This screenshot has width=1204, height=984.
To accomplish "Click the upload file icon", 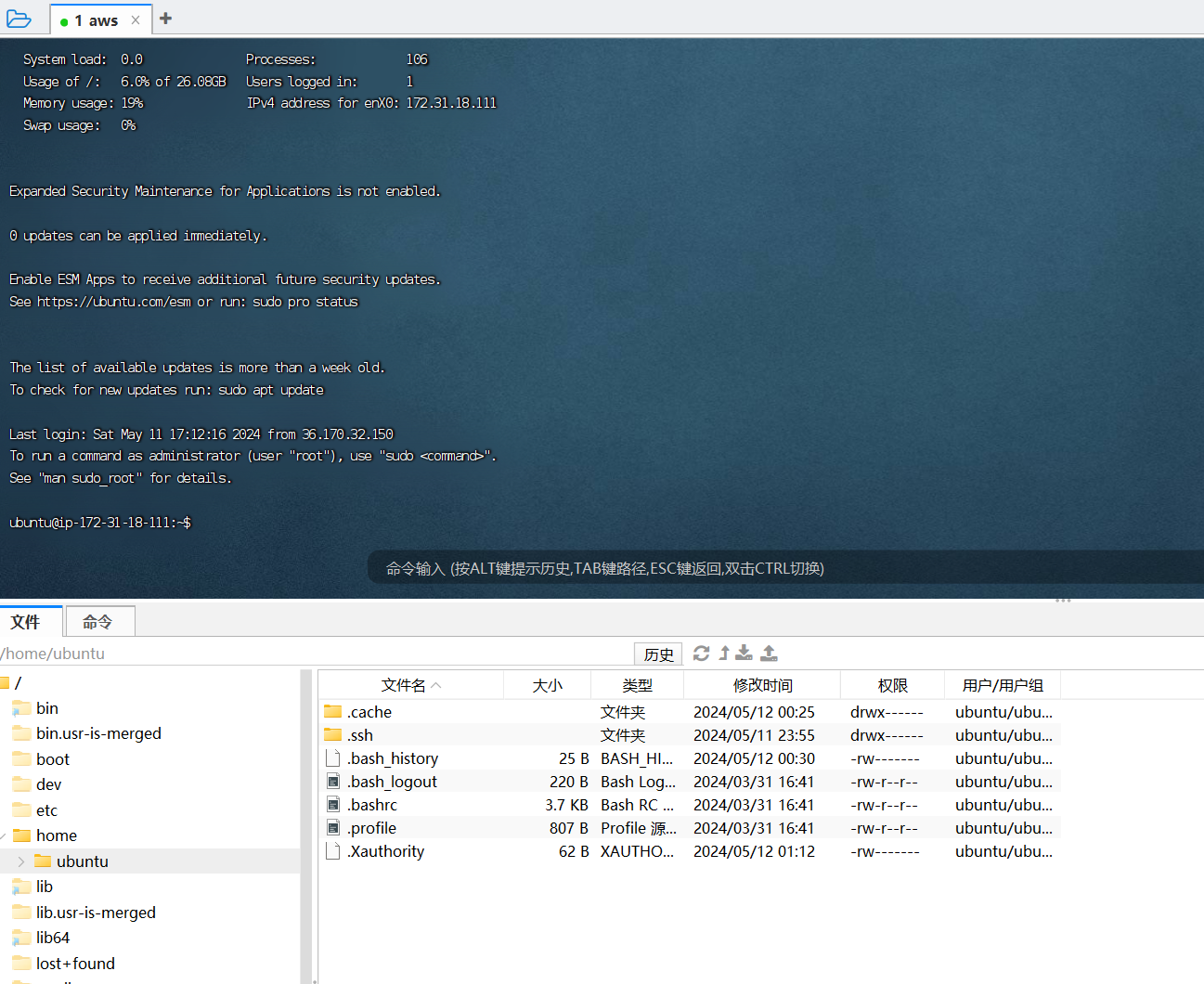I will coord(769,654).
